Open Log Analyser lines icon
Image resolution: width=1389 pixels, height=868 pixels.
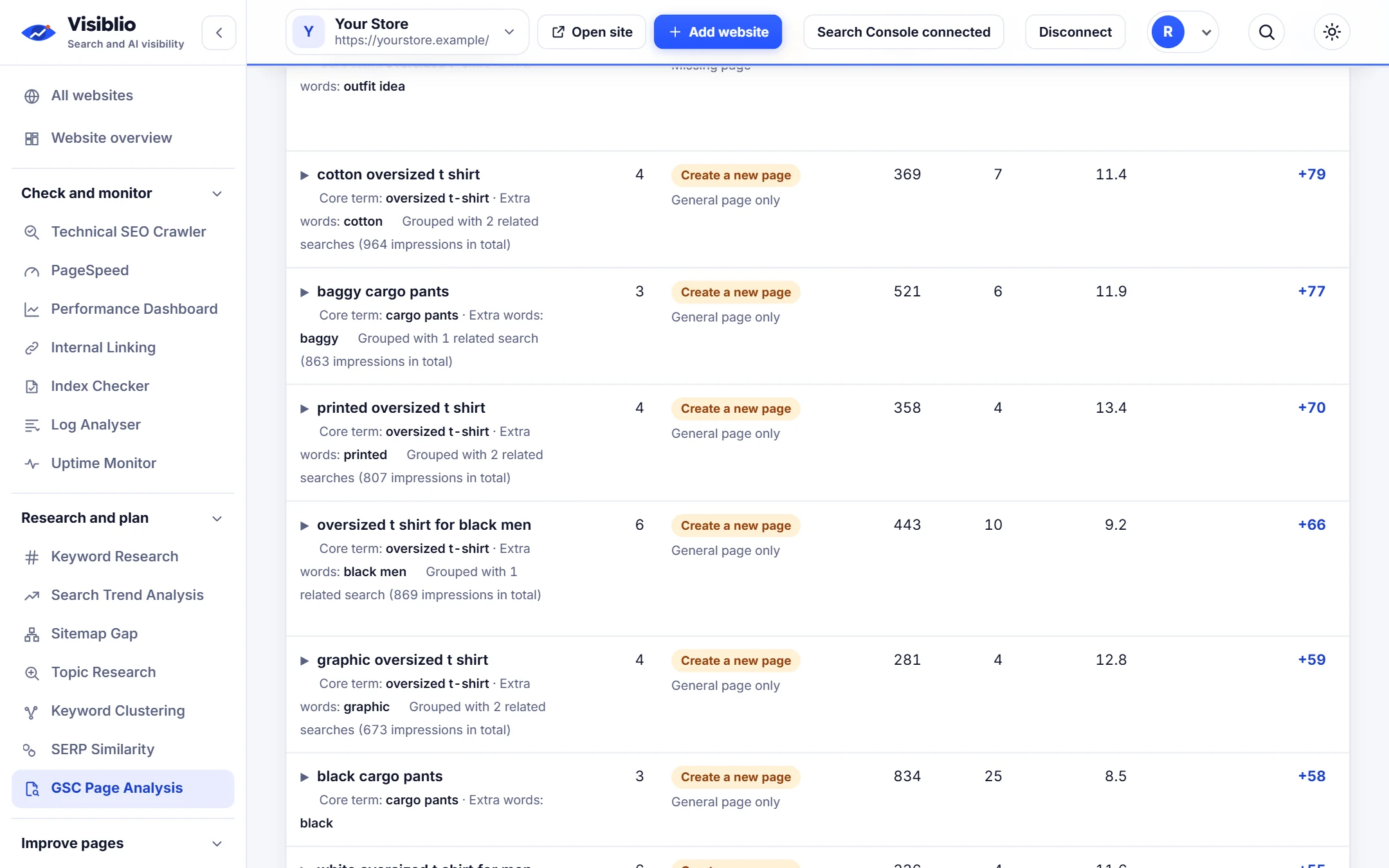pos(32,425)
